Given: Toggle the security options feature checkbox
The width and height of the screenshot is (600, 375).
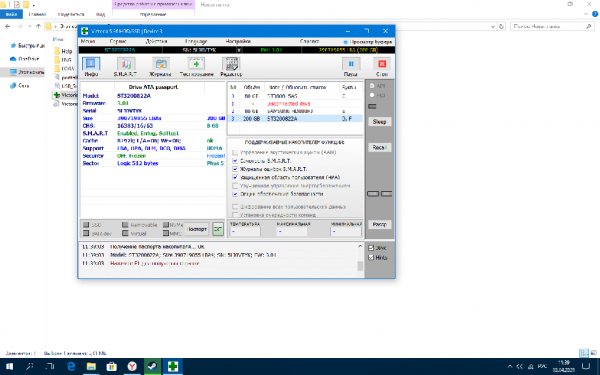Looking at the screenshot, I should [x=235, y=194].
